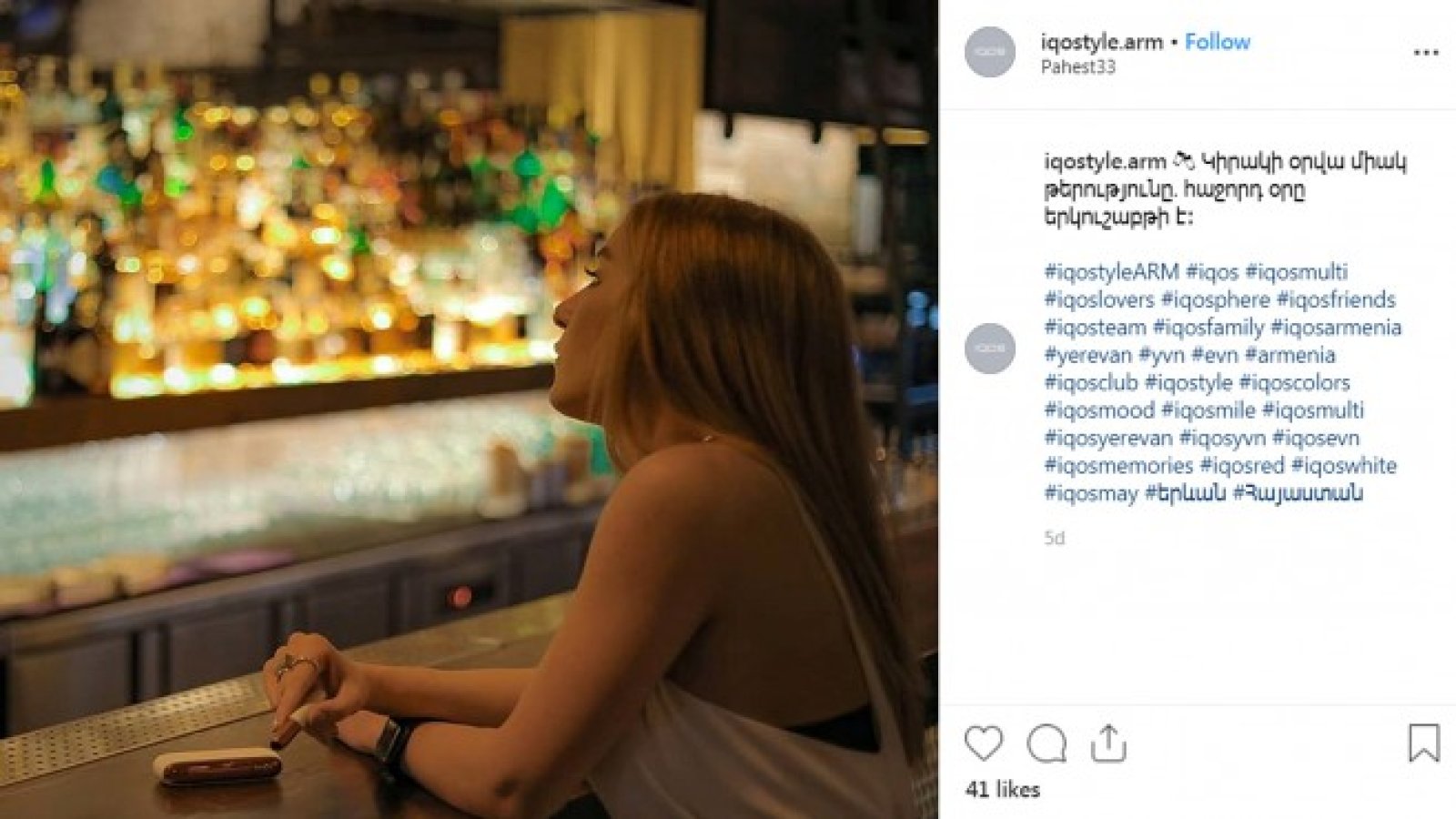
Task: Open the #yerevan hashtag
Action: point(1087,355)
